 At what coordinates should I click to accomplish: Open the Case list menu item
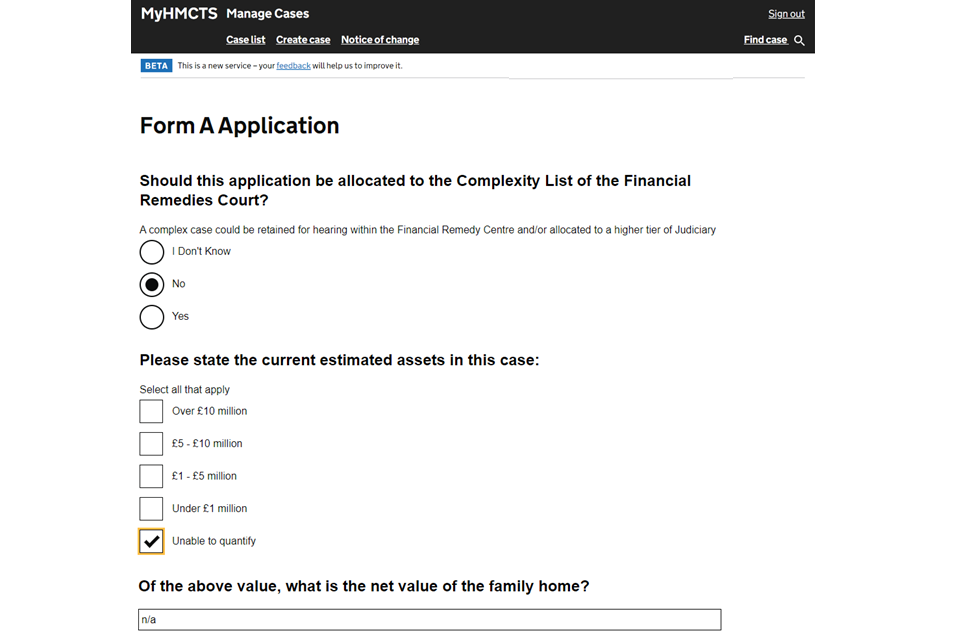(x=246, y=40)
